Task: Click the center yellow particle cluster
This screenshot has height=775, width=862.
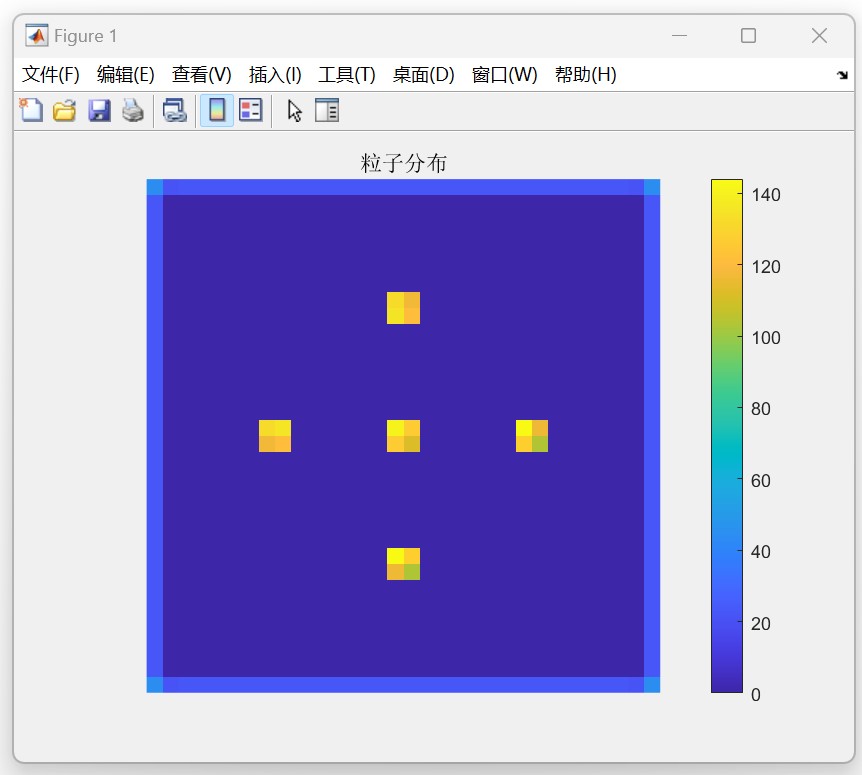Action: 404,436
